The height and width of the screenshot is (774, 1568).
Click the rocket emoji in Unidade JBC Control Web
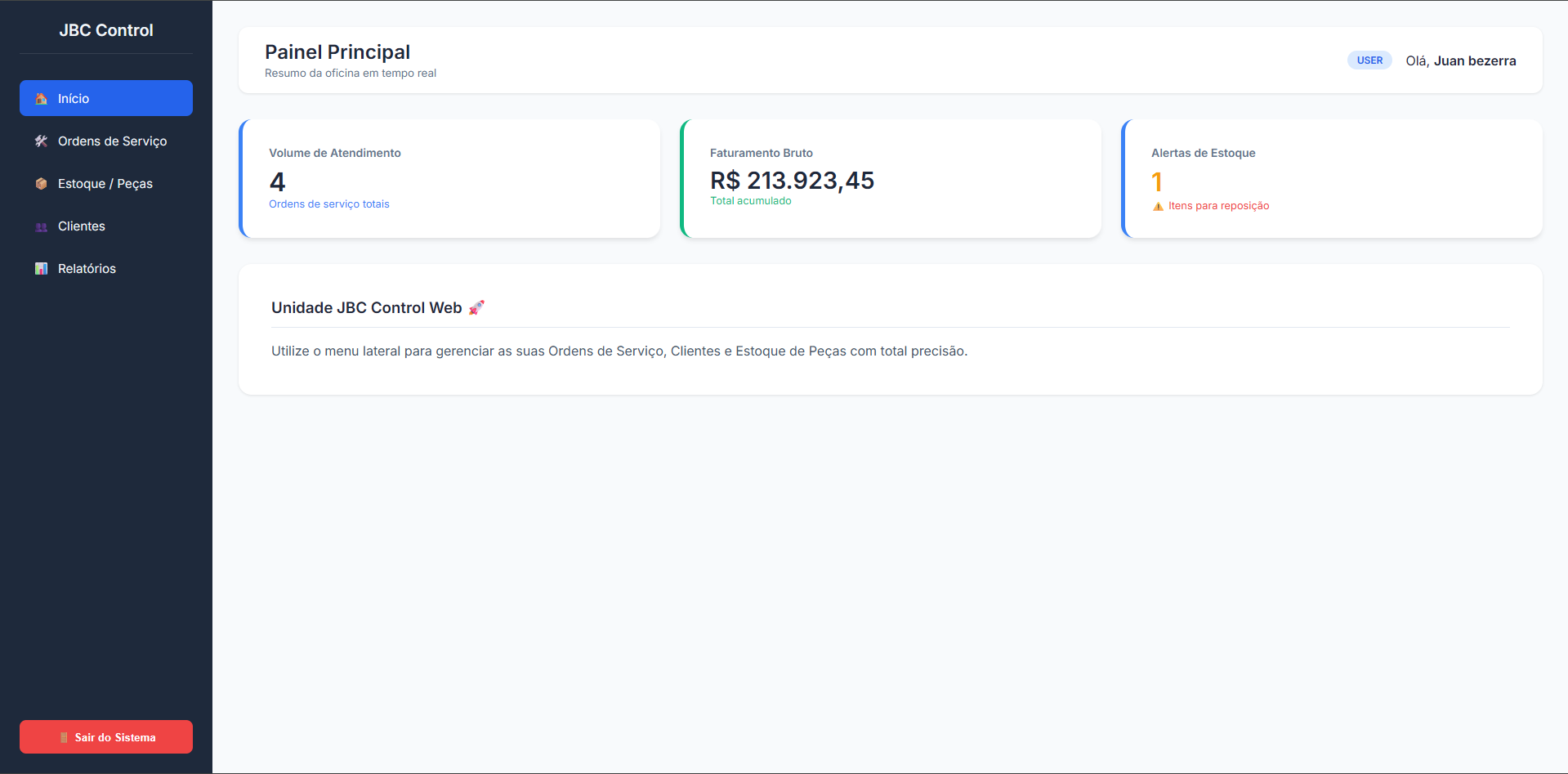coord(476,307)
